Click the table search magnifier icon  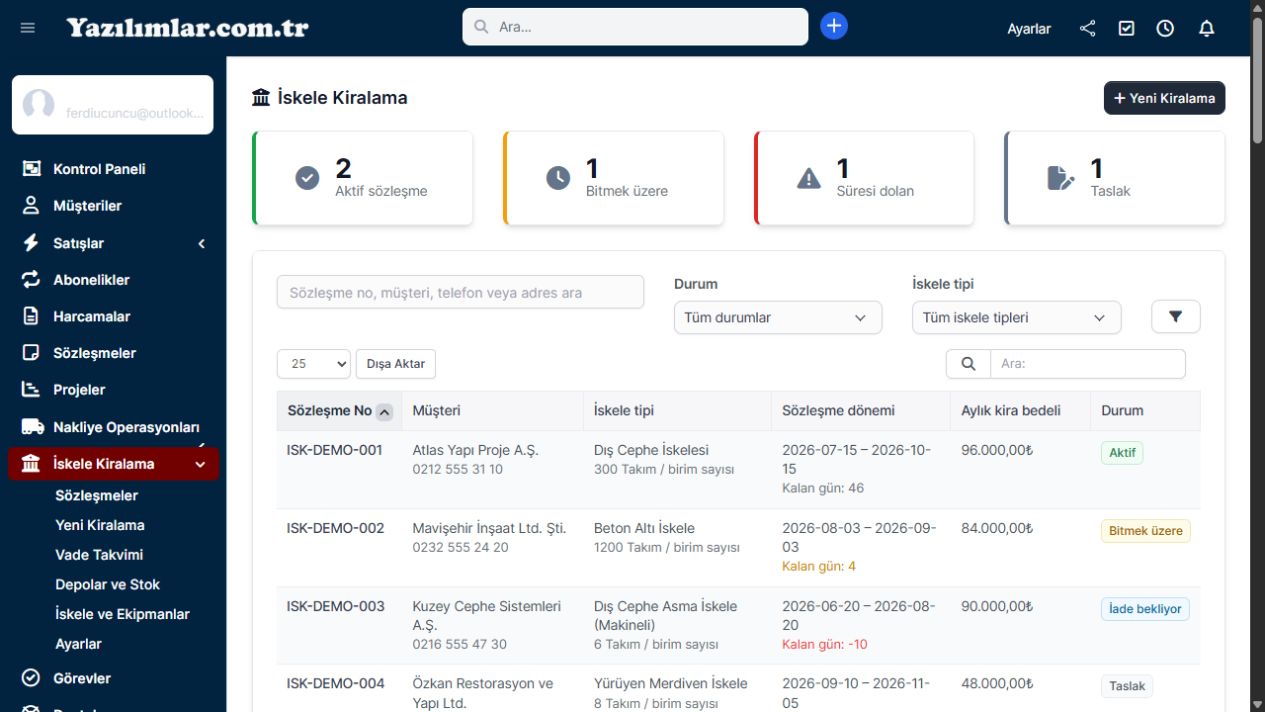(968, 364)
